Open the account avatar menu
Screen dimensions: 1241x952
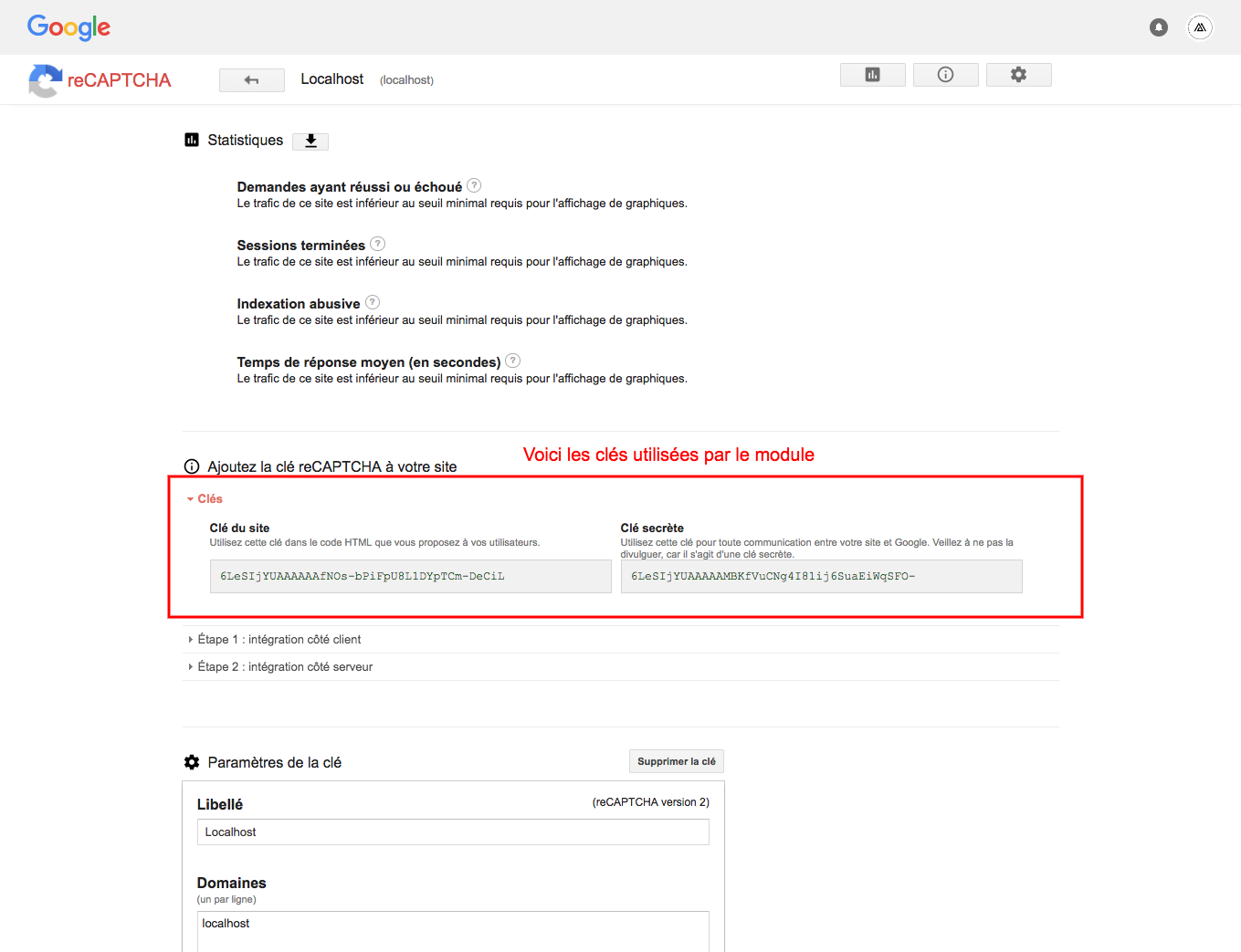[1200, 27]
